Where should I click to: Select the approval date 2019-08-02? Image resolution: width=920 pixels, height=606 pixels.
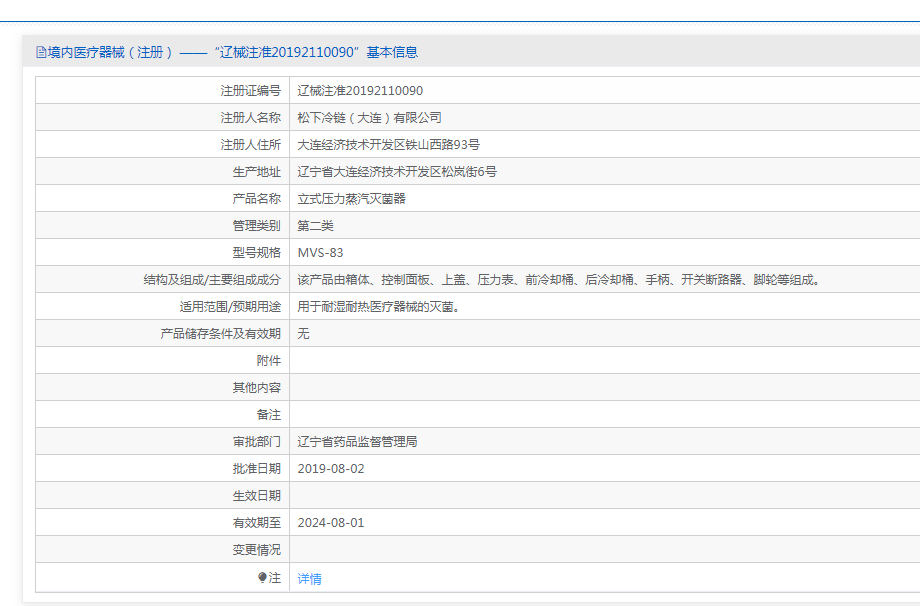[333, 467]
